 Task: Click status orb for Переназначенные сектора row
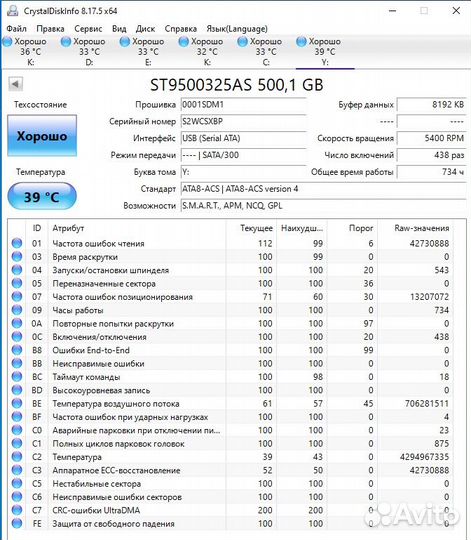(17, 283)
